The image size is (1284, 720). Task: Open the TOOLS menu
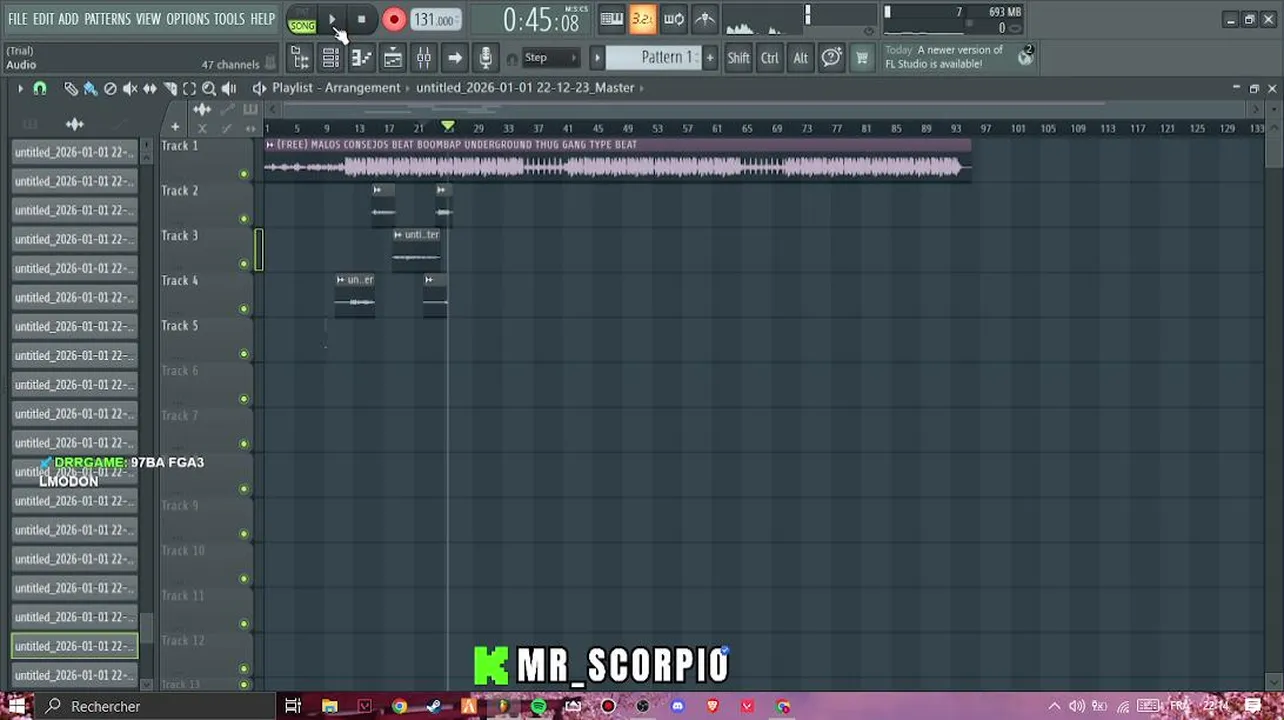pyautogui.click(x=229, y=19)
